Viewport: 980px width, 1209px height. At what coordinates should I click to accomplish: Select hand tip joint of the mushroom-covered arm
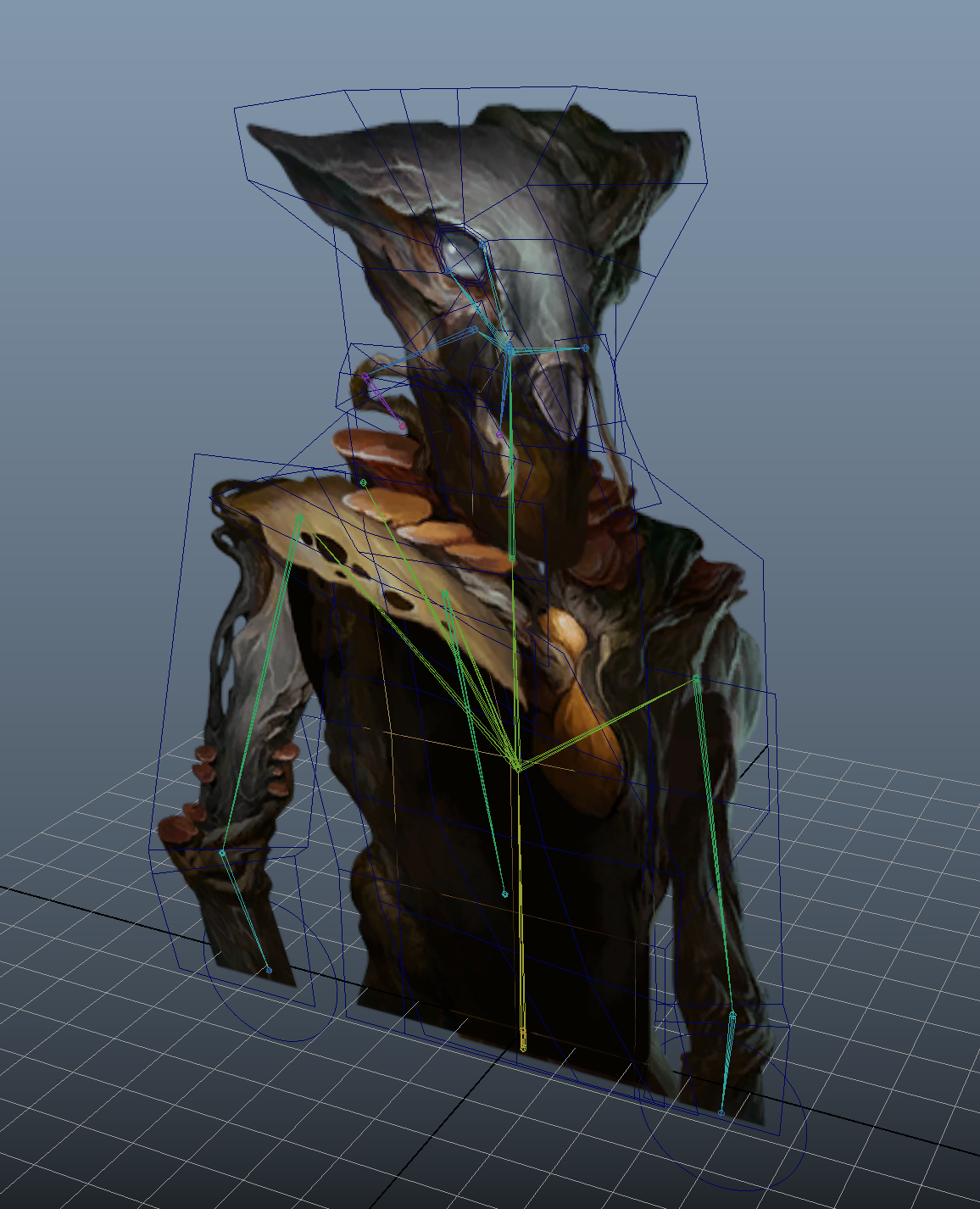click(269, 970)
